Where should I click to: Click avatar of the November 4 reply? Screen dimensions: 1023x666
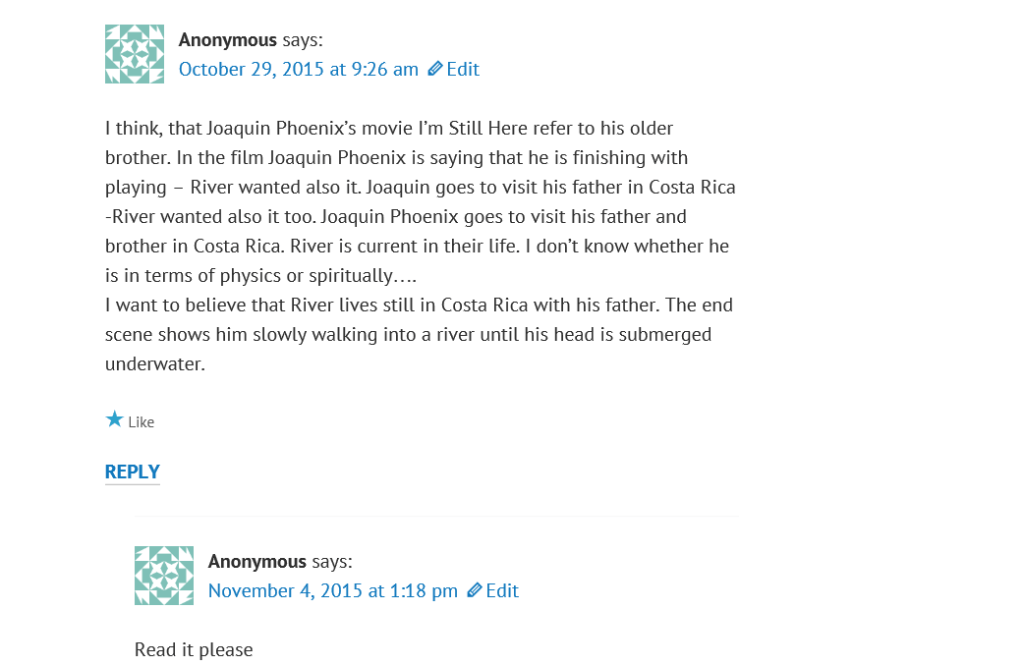(164, 575)
